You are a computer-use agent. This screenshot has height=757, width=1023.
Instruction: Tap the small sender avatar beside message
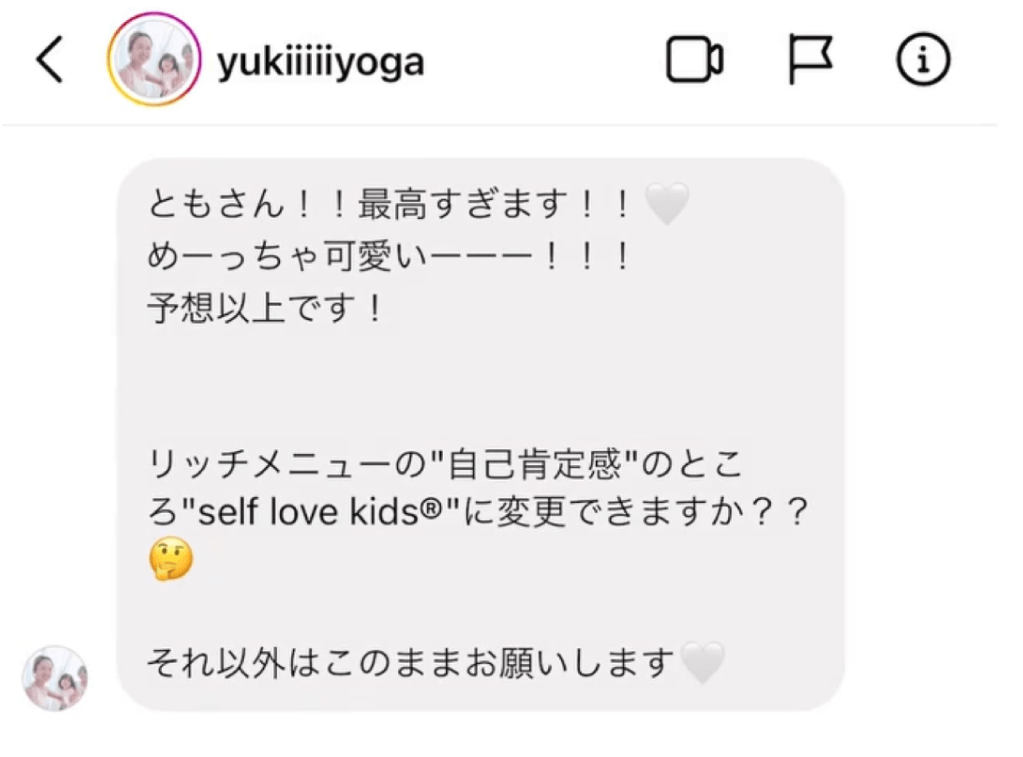[55, 677]
